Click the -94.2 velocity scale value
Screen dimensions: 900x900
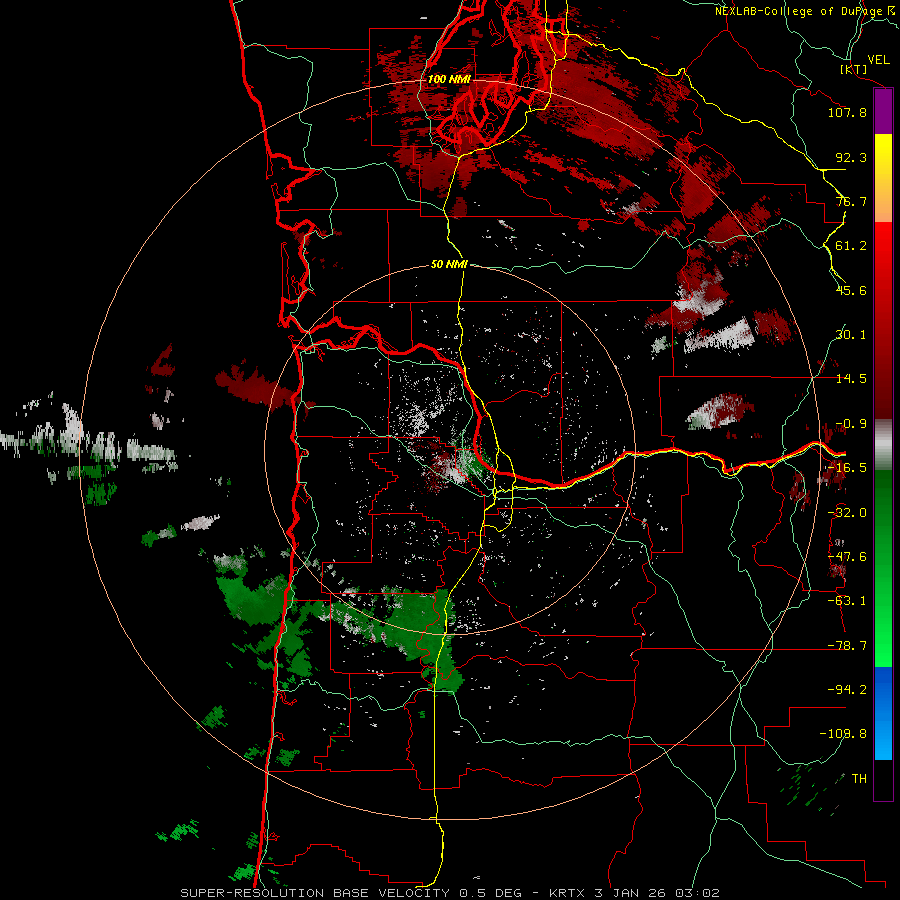(847, 689)
